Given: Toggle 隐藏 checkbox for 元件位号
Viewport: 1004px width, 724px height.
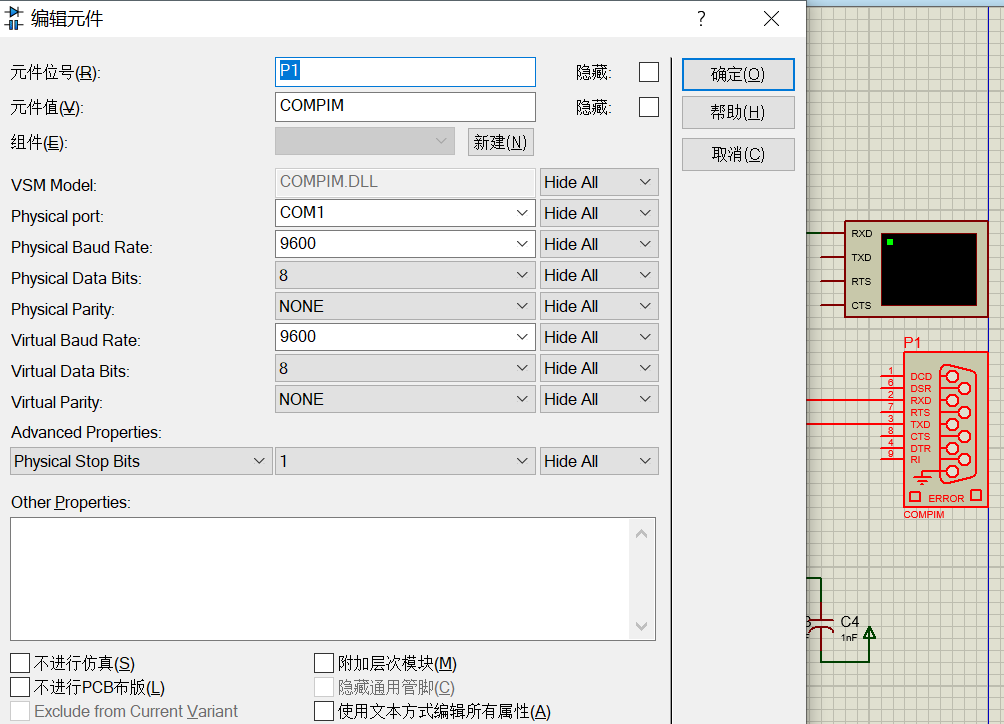Looking at the screenshot, I should (x=649, y=72).
